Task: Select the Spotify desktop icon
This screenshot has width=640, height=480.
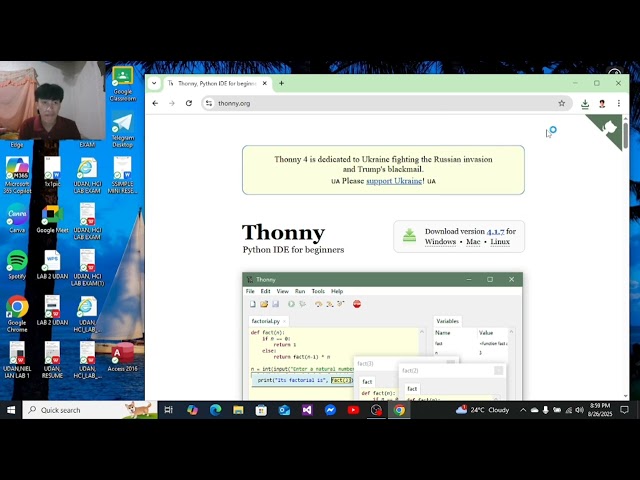Action: (x=17, y=265)
